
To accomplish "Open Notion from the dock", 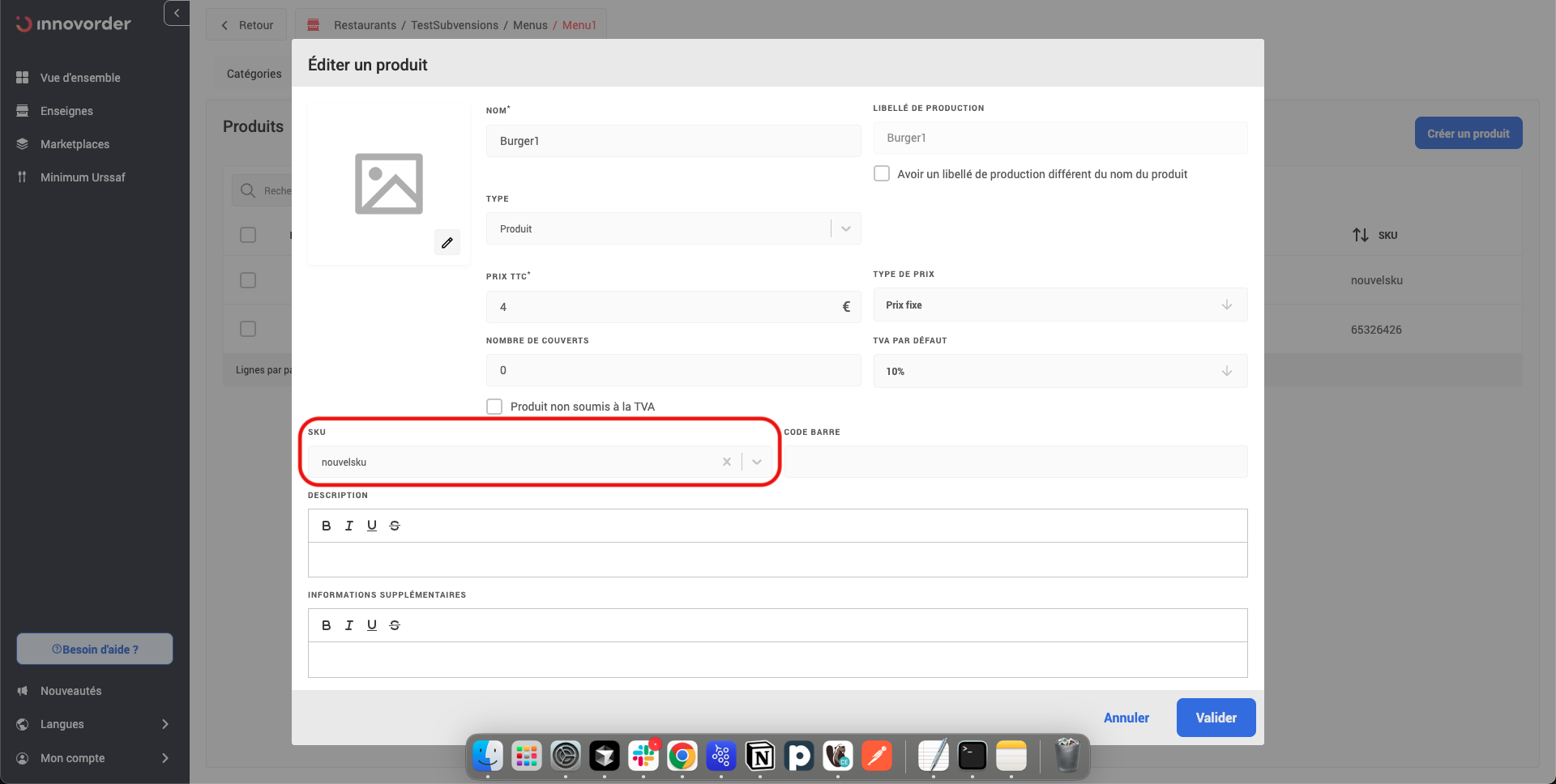I will pos(760,756).
